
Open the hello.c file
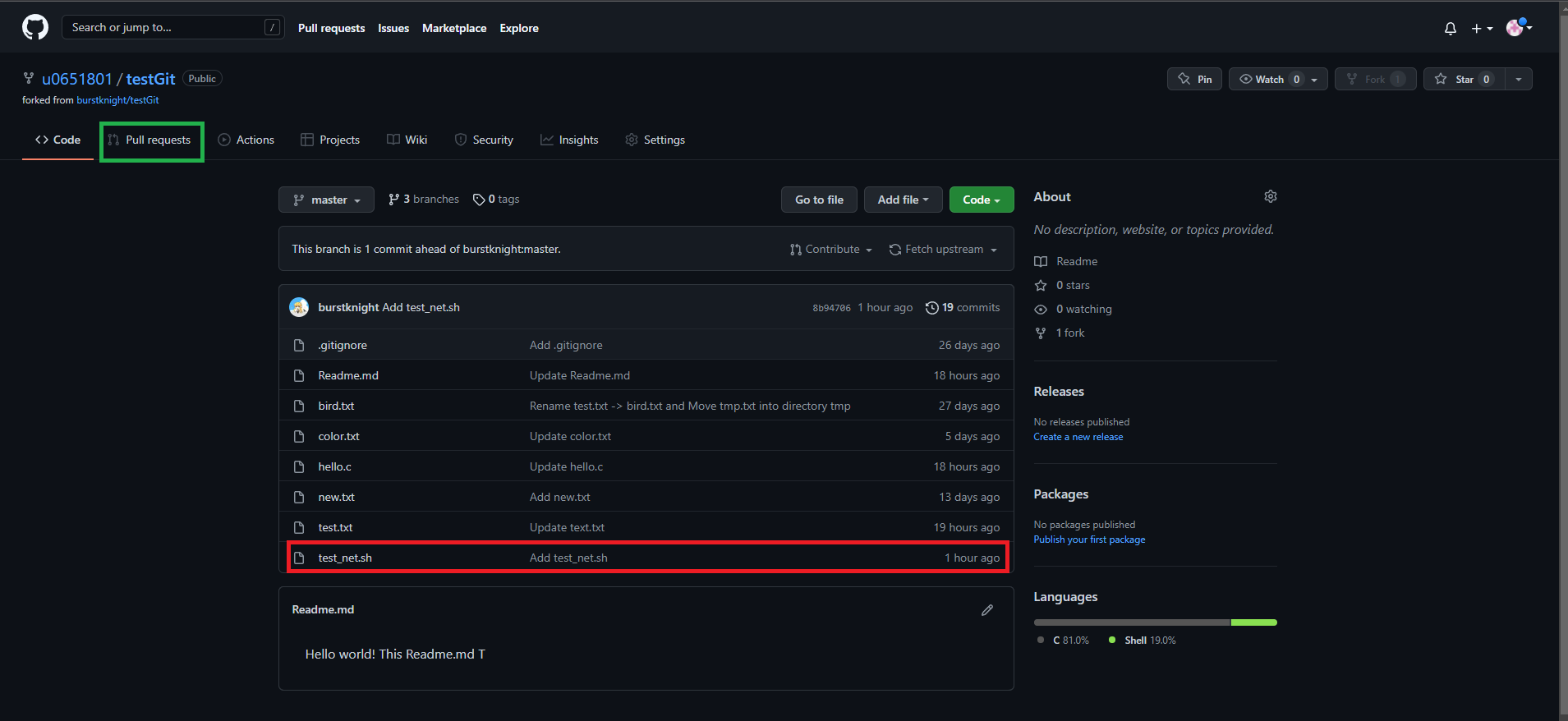tap(334, 467)
